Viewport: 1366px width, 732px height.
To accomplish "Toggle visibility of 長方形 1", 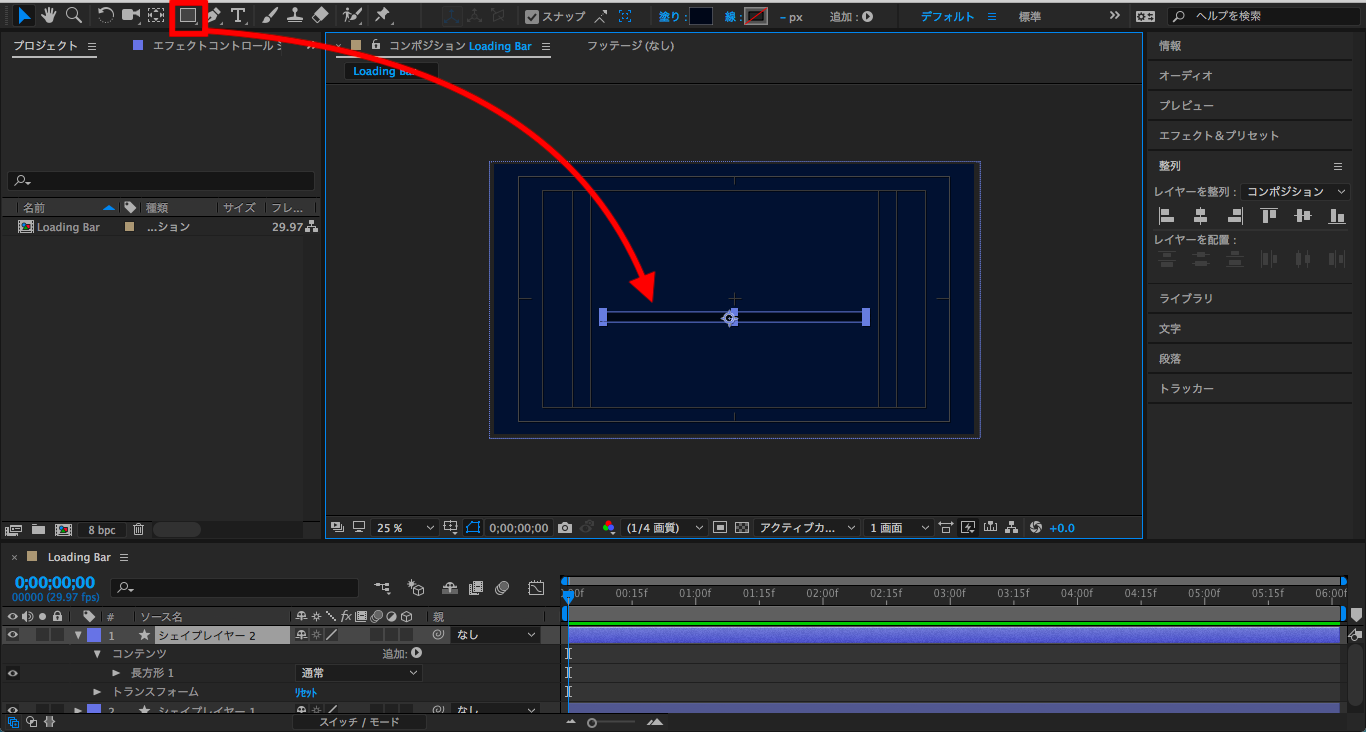I will click(13, 673).
